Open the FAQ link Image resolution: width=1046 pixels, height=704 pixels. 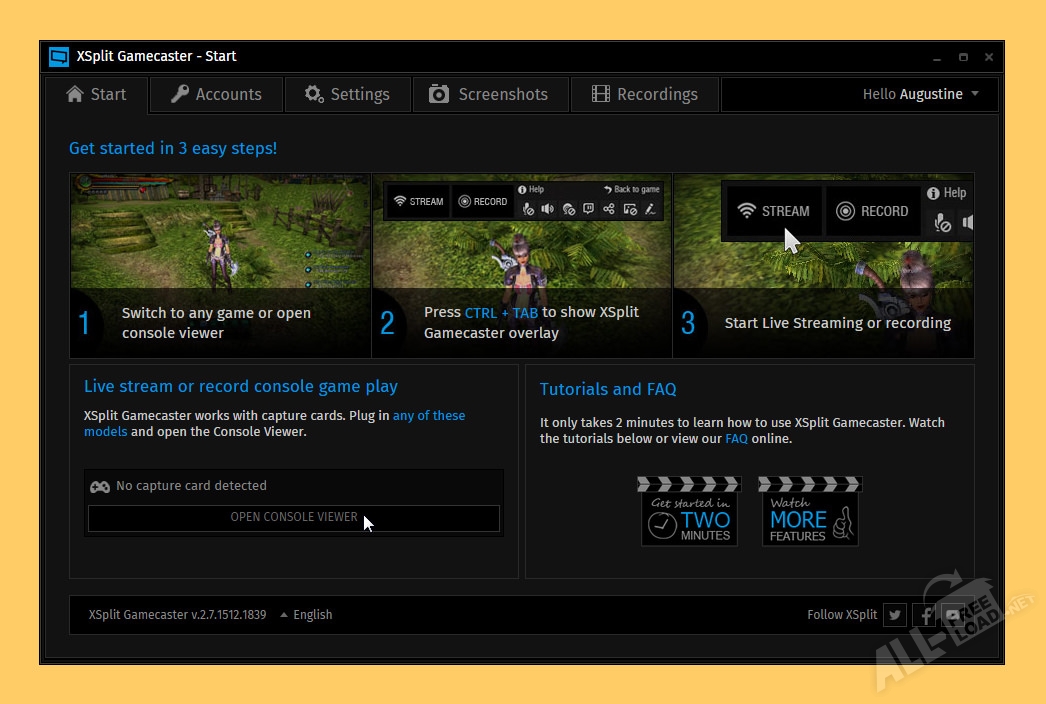[736, 439]
